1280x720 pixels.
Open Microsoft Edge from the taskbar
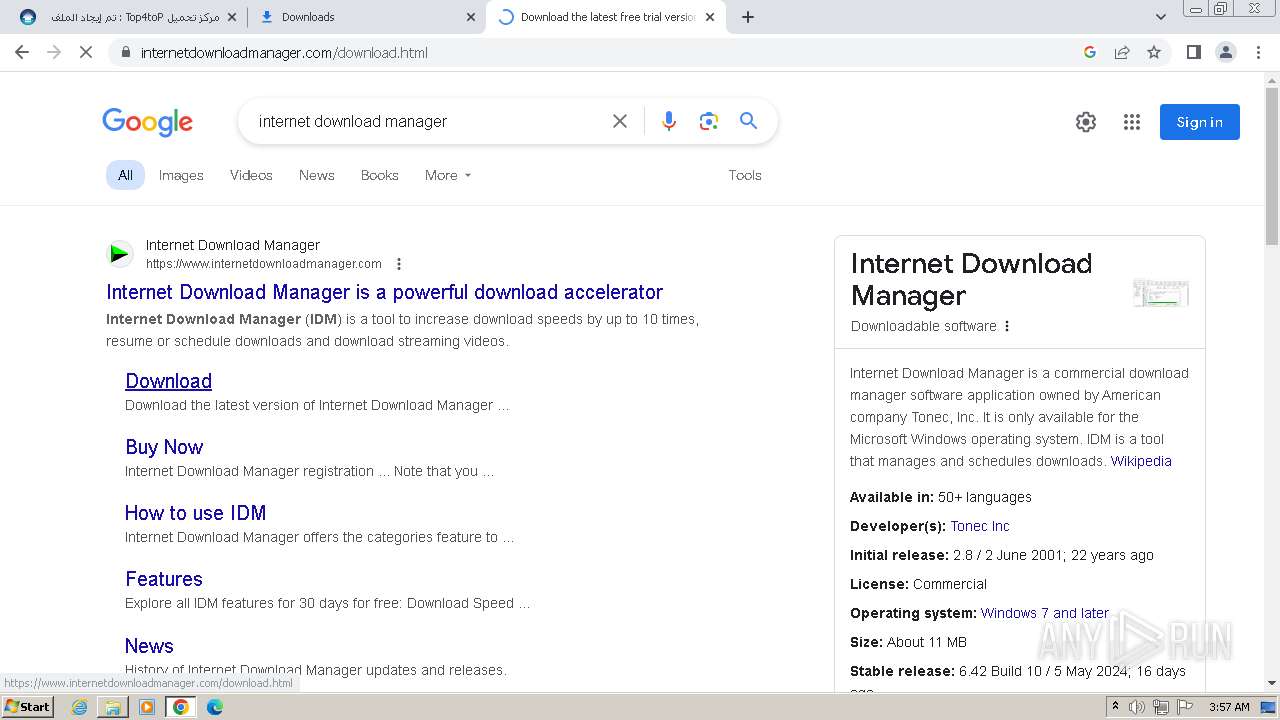point(215,707)
